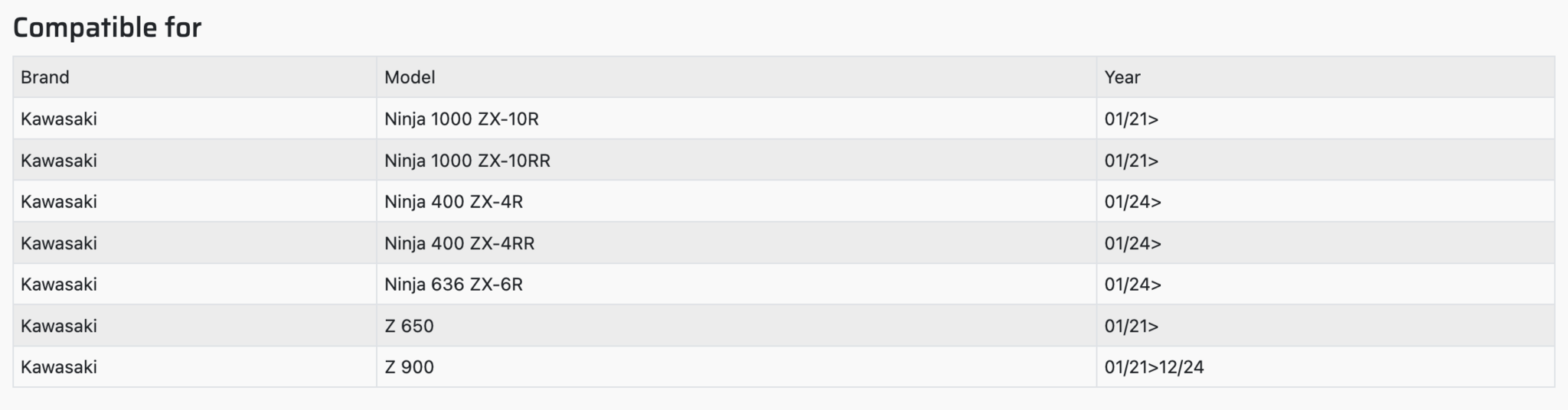Click Kawasaki in the Z 900 row

(x=59, y=367)
